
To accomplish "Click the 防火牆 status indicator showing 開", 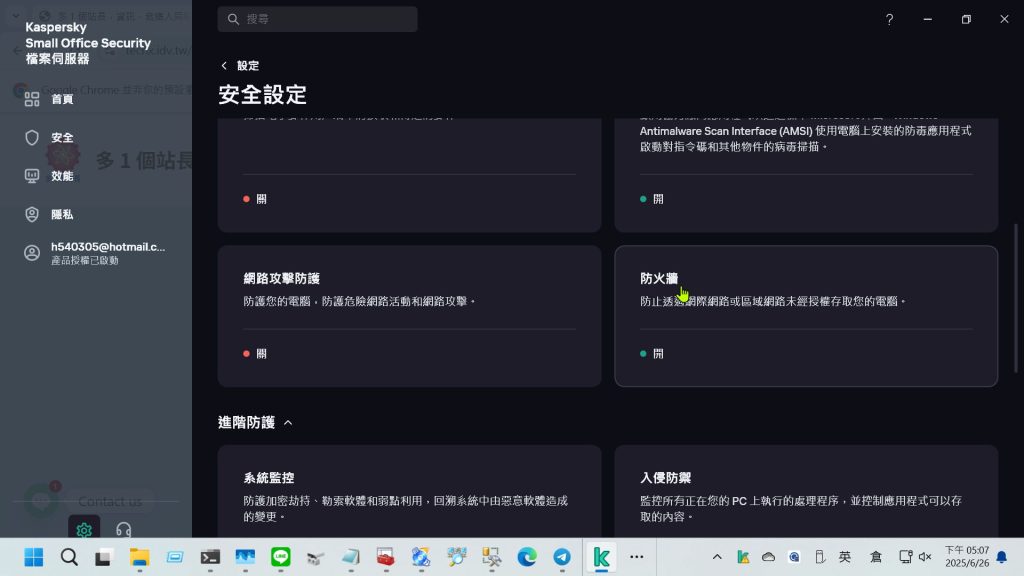I will (652, 353).
